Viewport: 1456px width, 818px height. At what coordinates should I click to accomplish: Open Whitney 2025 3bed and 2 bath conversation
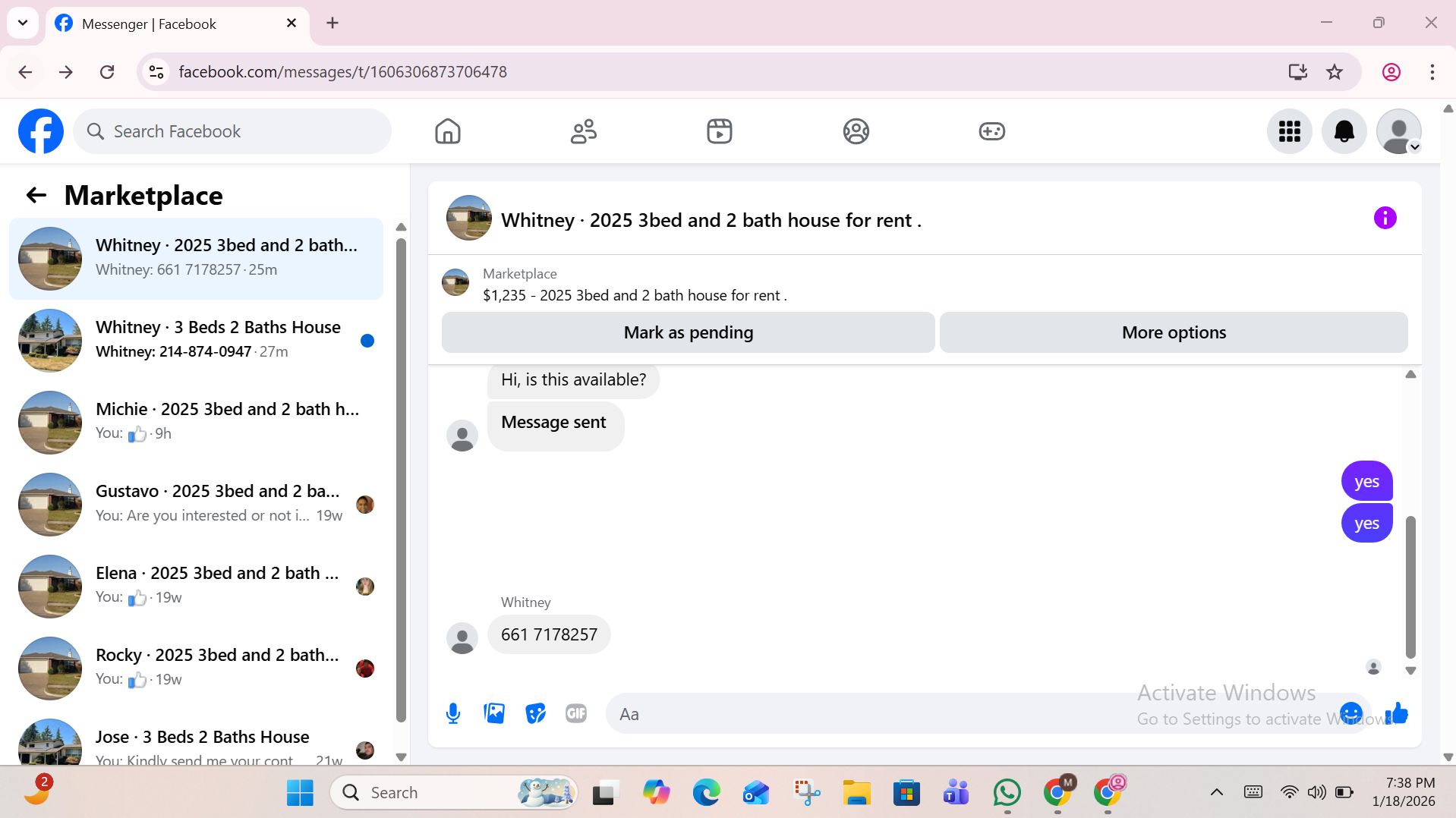[x=197, y=259]
